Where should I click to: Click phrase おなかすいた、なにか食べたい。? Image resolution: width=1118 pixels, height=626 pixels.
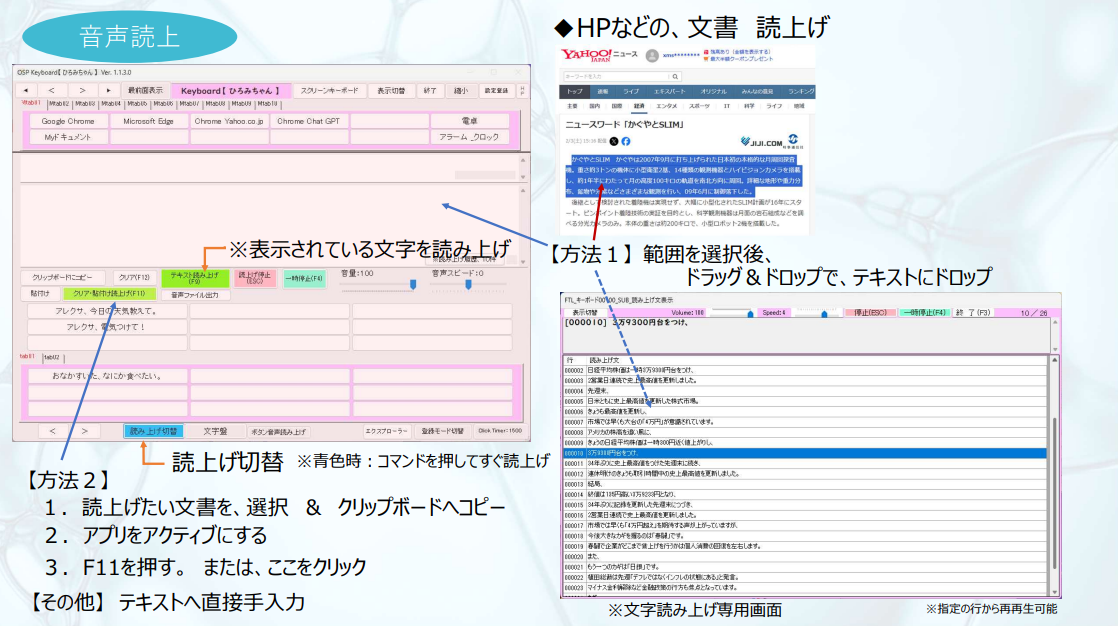pos(107,376)
